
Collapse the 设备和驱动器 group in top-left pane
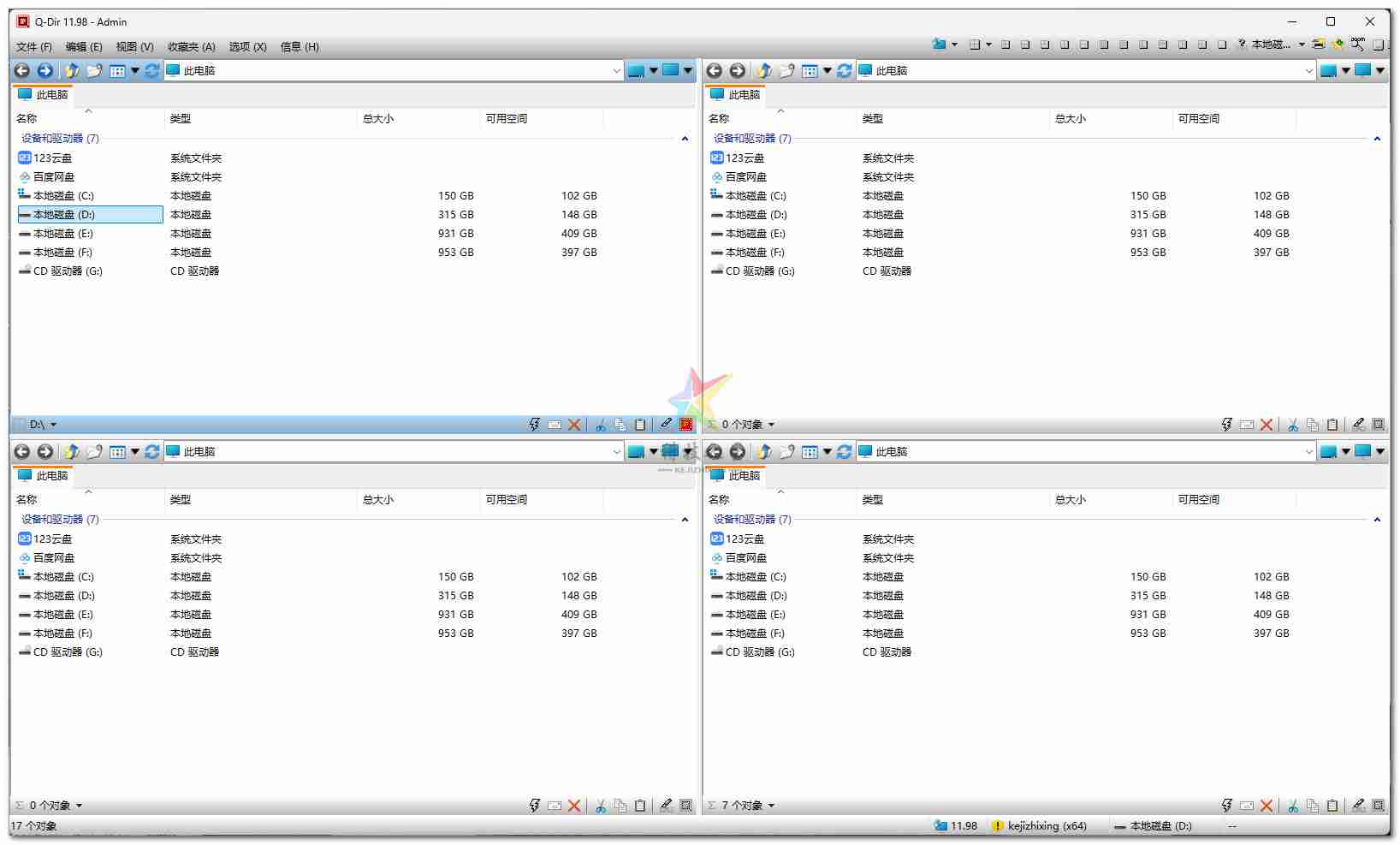pos(685,138)
